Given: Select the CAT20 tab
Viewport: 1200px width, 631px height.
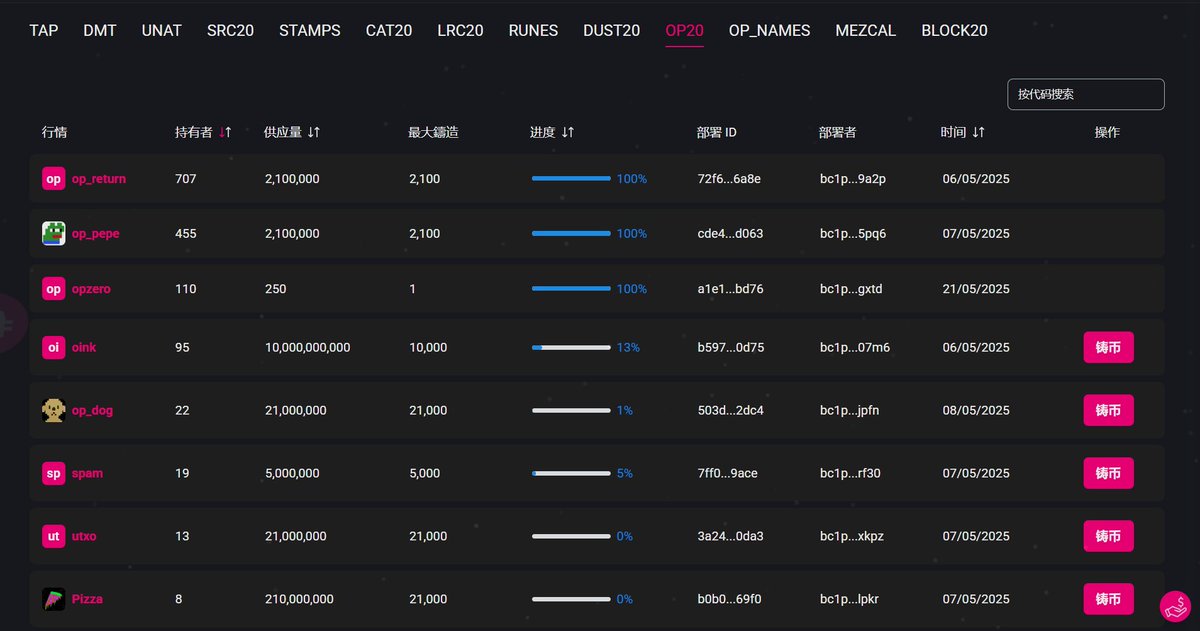Looking at the screenshot, I should click(389, 31).
